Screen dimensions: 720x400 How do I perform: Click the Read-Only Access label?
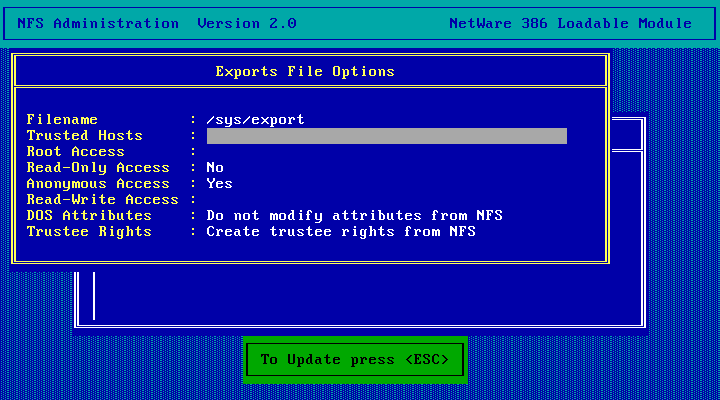(x=98, y=168)
